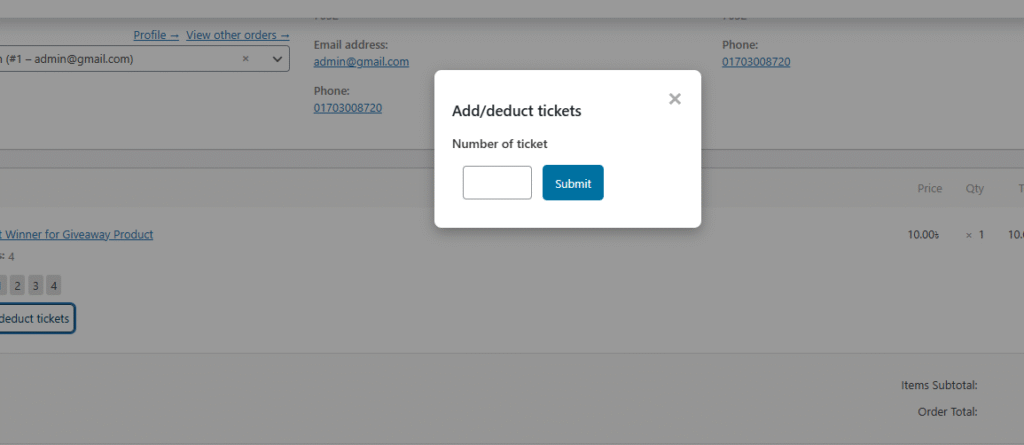1024x445 pixels.
Task: Open the Profile link
Action: pos(156,35)
